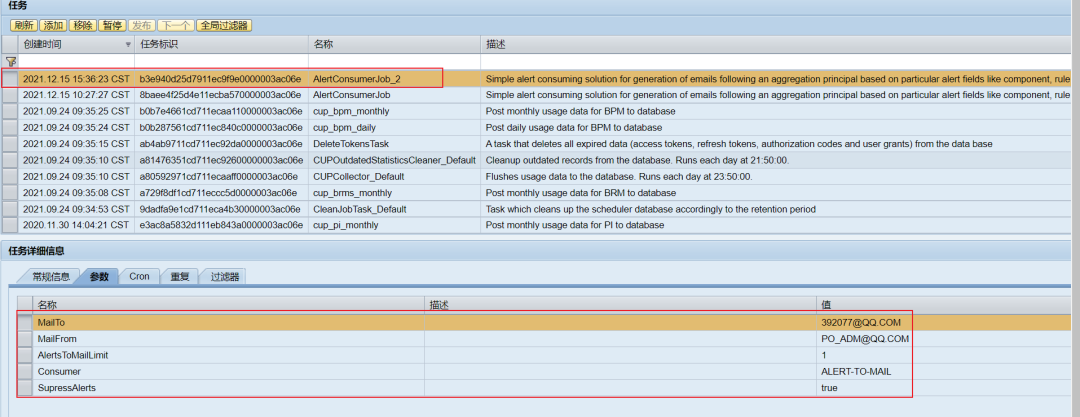Open the 全局过滤器 global filter
The image size is (1080, 417).
point(224,26)
